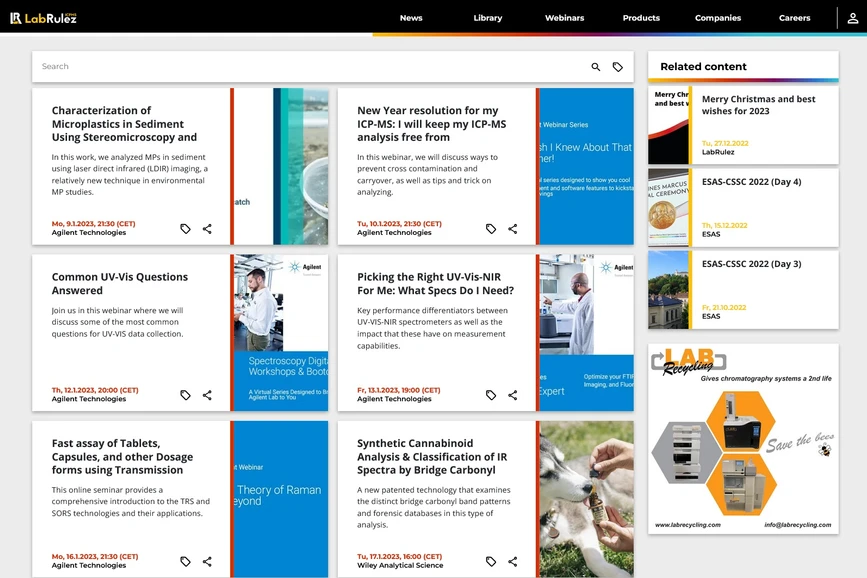Viewport: 867px width, 578px height.
Task: Go to the Webinars section
Action: [565, 18]
